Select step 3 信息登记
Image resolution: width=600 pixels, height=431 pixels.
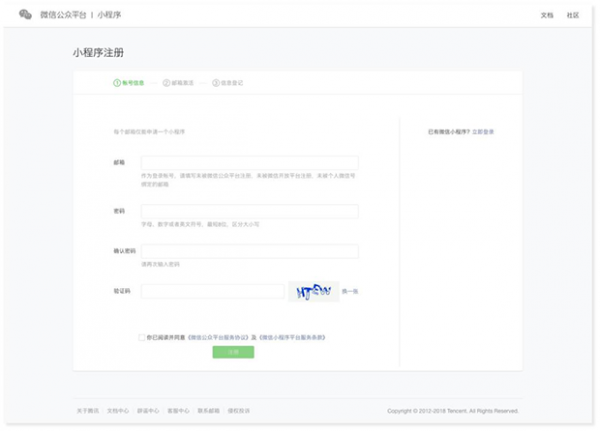[228, 83]
